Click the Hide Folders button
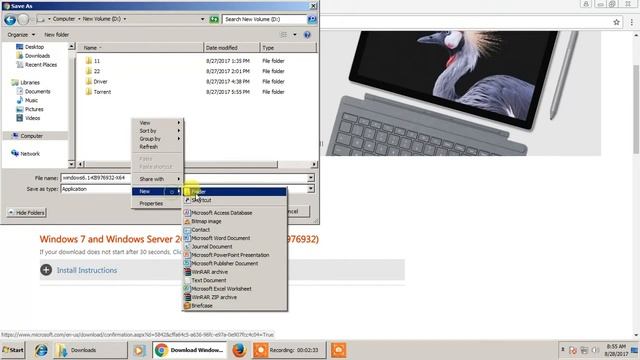This screenshot has height=360, width=640. [27, 213]
